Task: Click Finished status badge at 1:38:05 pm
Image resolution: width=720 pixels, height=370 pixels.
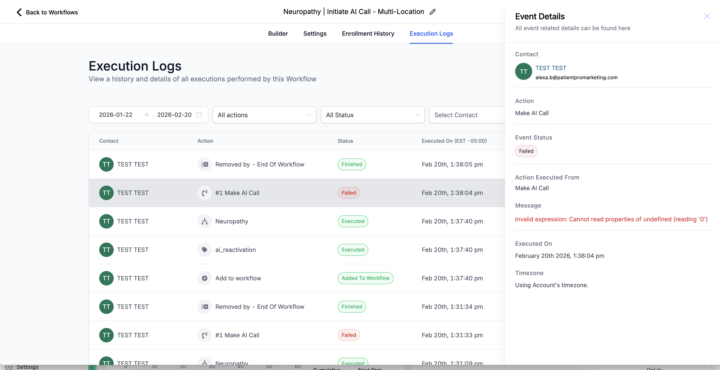Action: [352, 164]
